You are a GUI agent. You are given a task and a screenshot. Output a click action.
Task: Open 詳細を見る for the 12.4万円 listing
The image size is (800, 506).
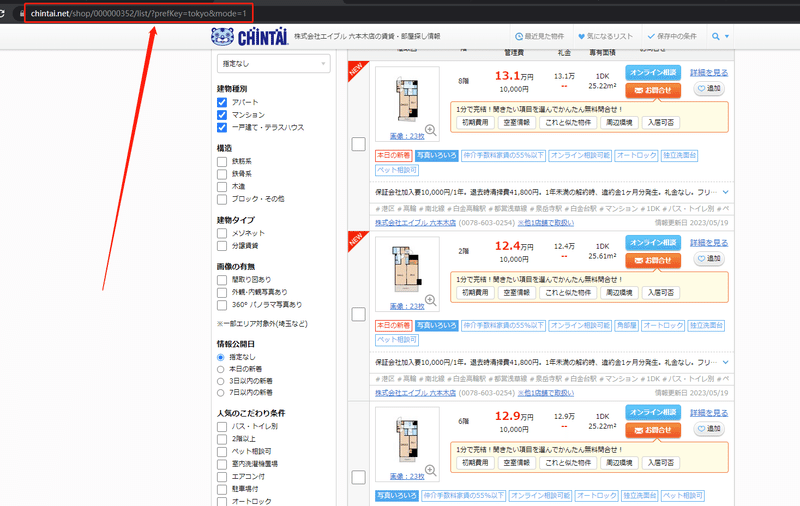(709, 243)
